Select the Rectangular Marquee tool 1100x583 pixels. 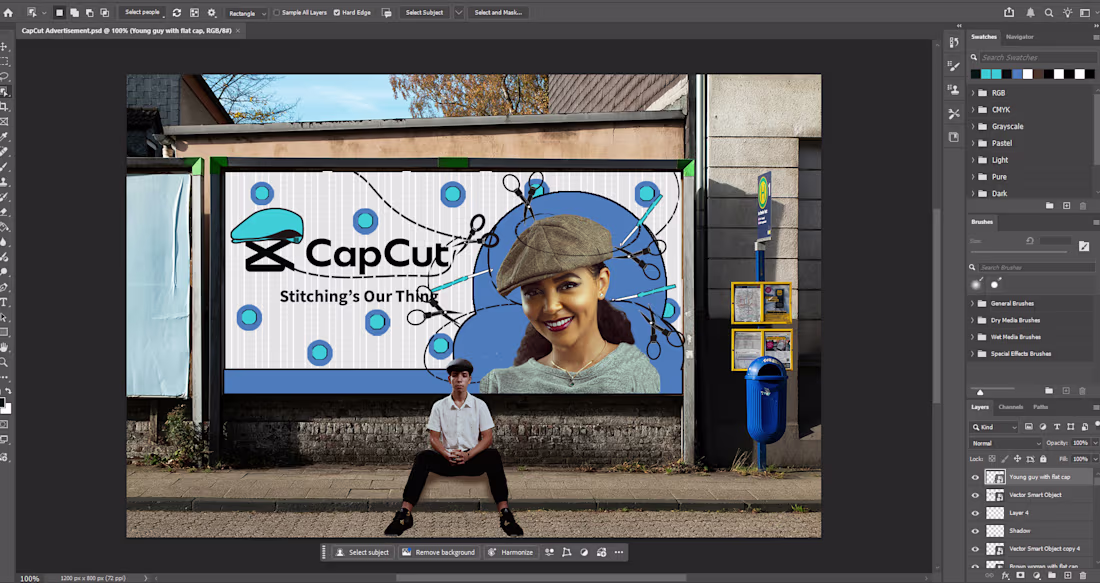pyautogui.click(x=4, y=62)
